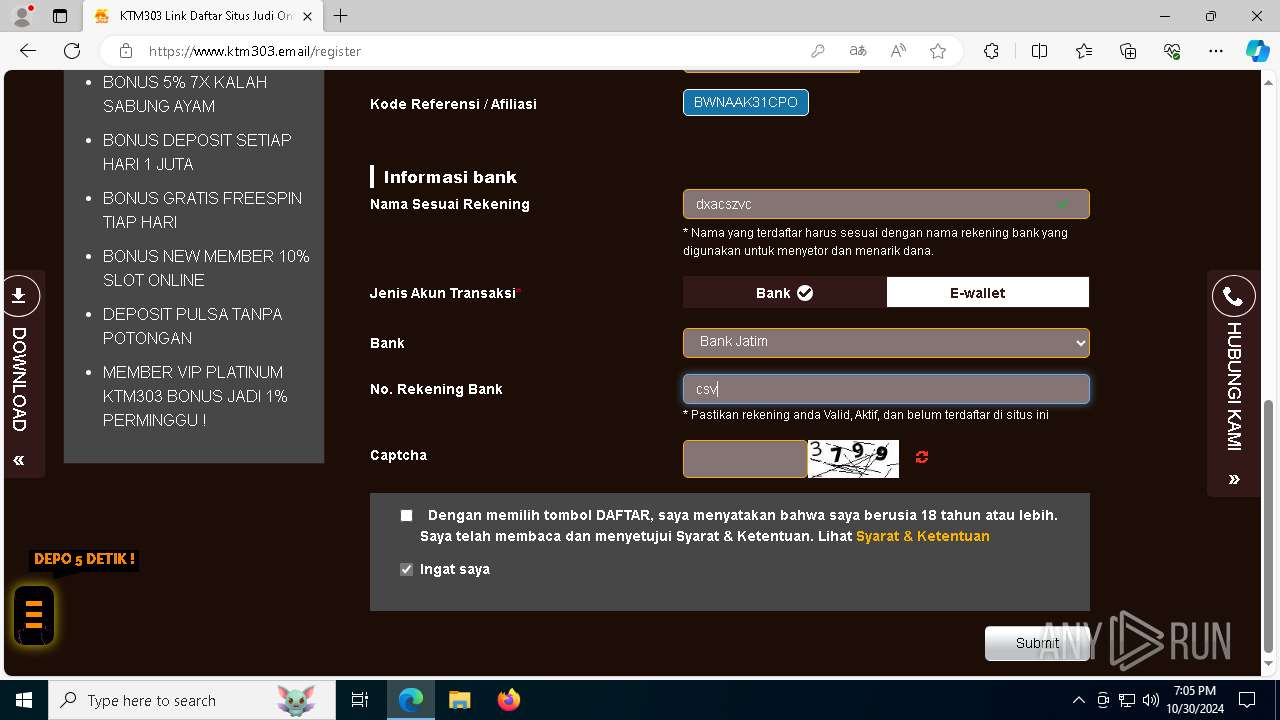Open the profile avatar icon
The width and height of the screenshot is (1280, 720).
pos(22,16)
